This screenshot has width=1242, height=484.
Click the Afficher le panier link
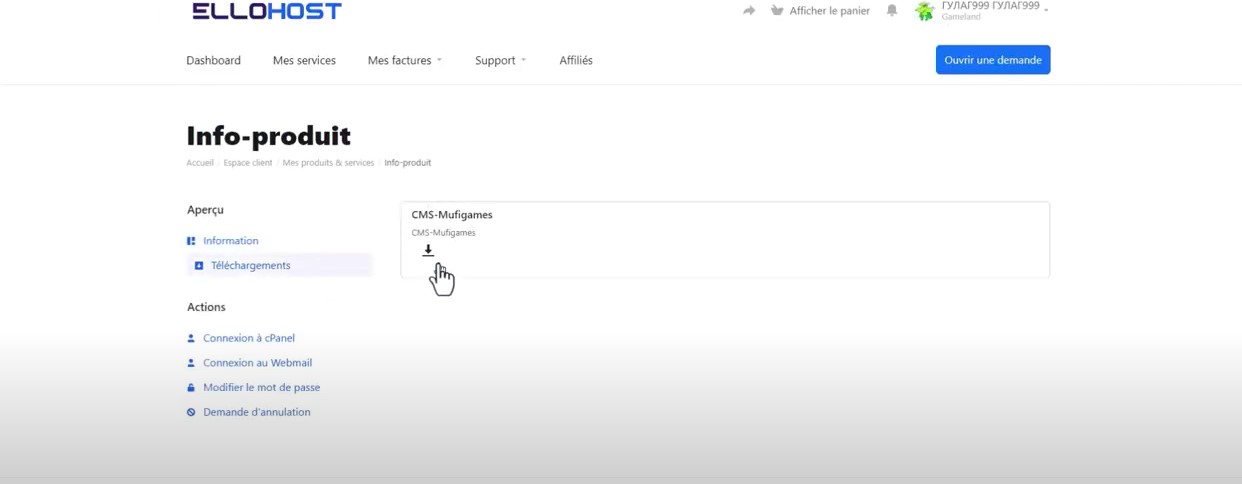click(x=829, y=11)
